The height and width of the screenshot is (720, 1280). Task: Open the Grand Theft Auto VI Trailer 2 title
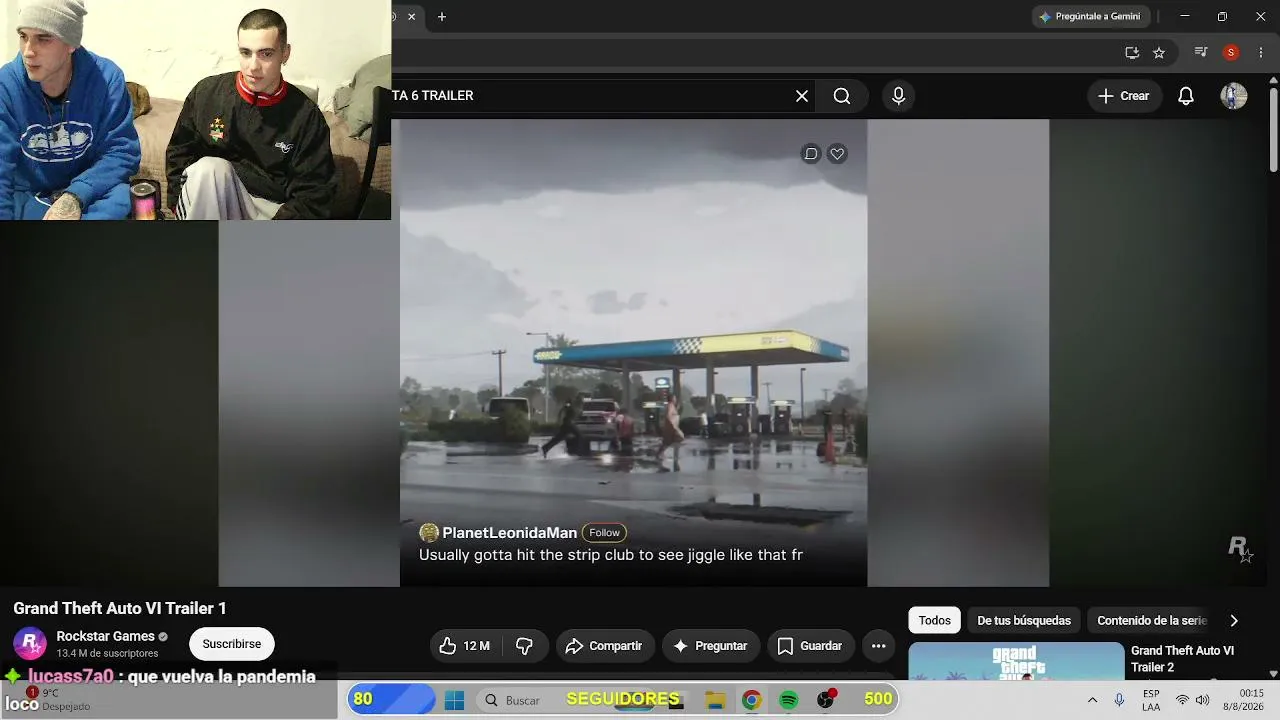click(1182, 659)
